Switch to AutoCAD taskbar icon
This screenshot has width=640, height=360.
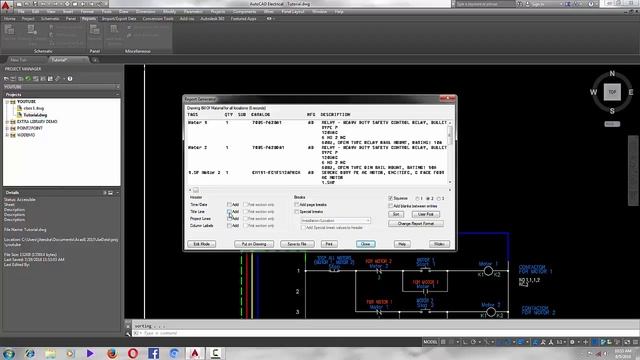[195, 353]
